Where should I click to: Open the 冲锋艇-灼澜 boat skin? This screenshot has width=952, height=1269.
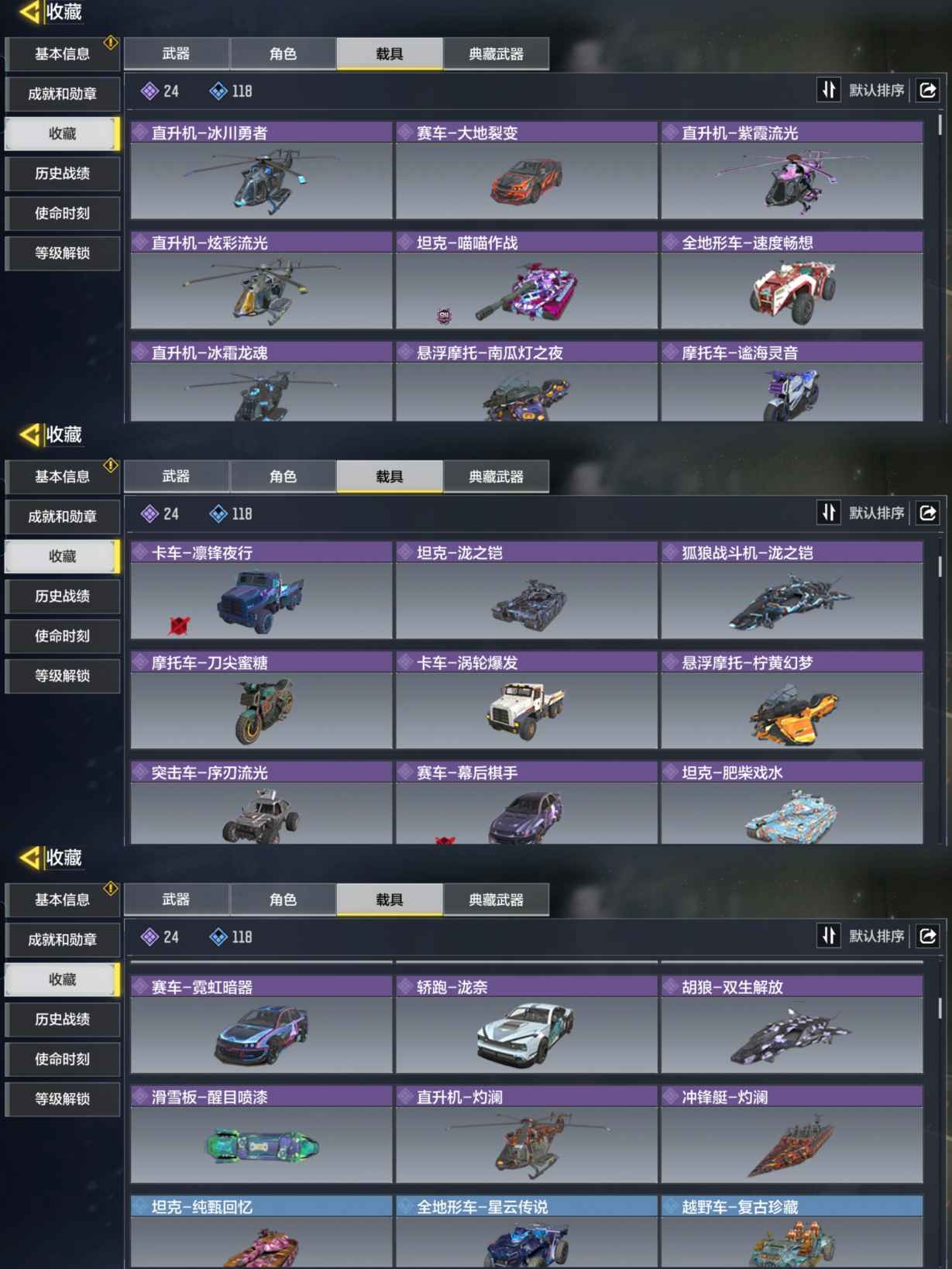[x=792, y=1134]
